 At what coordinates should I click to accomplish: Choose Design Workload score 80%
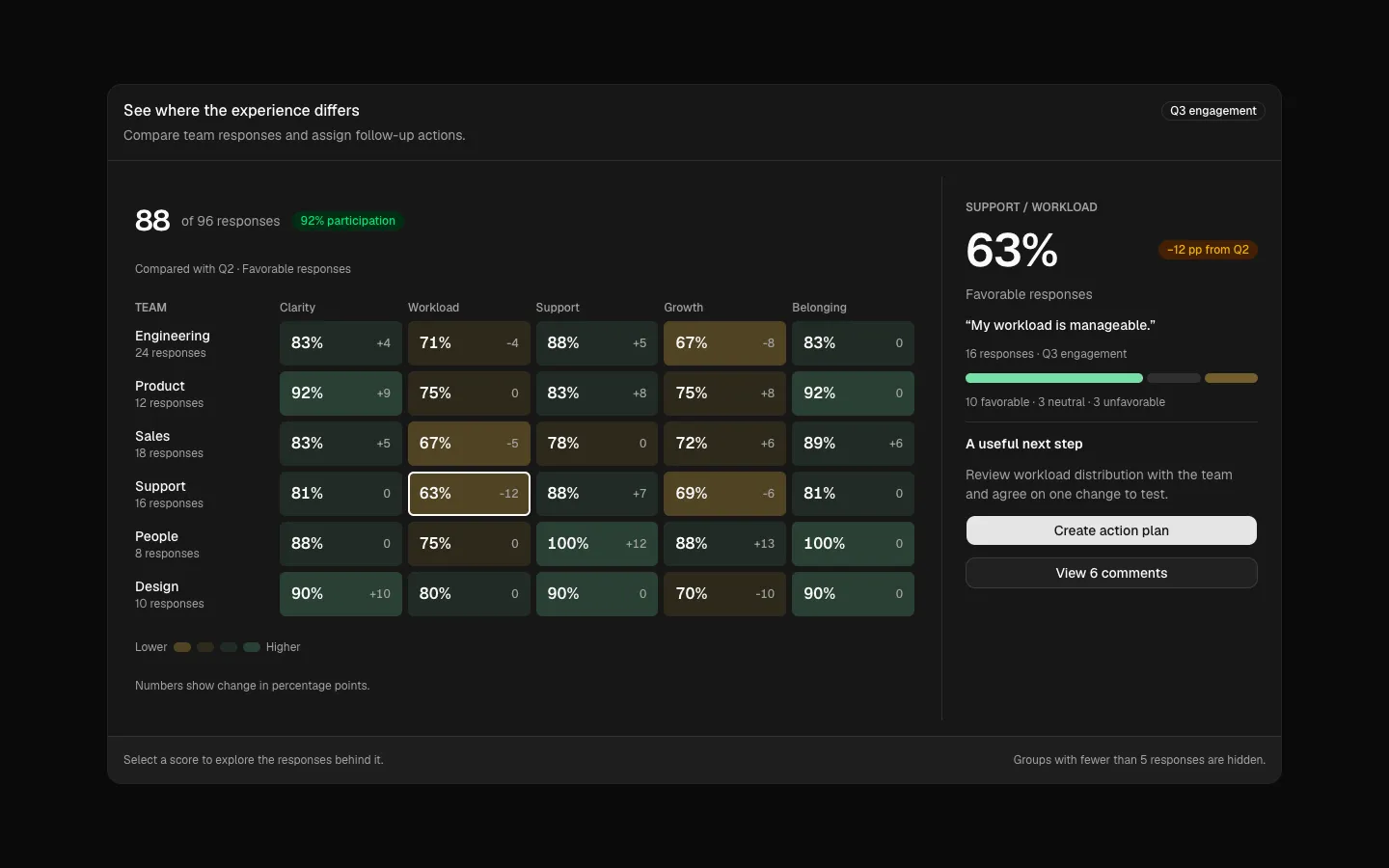tap(469, 594)
